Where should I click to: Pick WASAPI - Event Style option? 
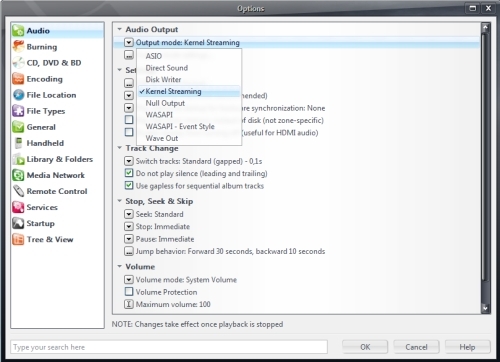(x=189, y=126)
